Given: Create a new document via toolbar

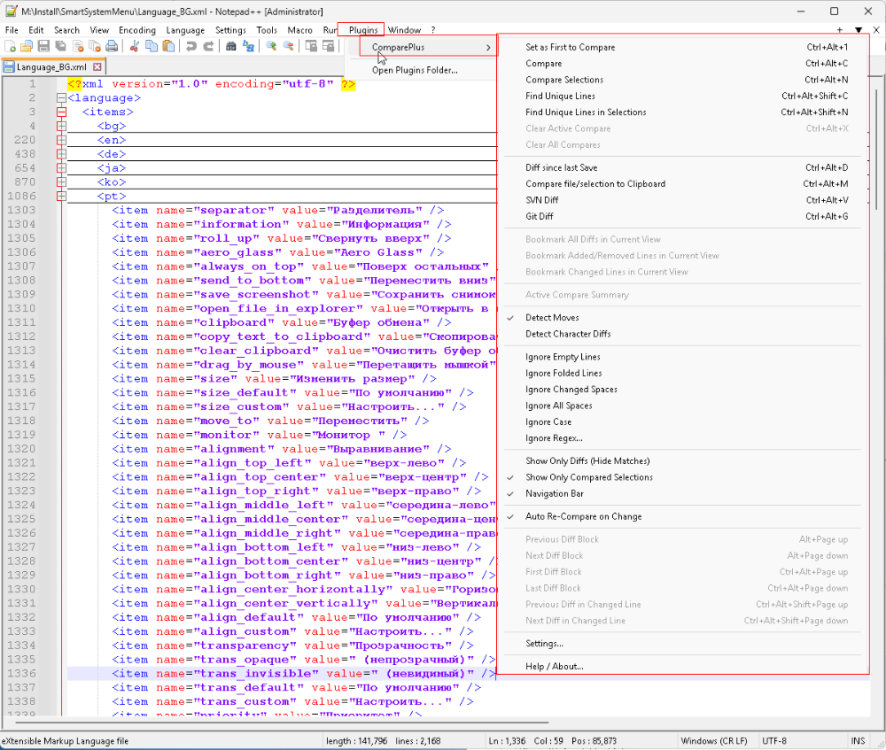Looking at the screenshot, I should [x=10, y=46].
